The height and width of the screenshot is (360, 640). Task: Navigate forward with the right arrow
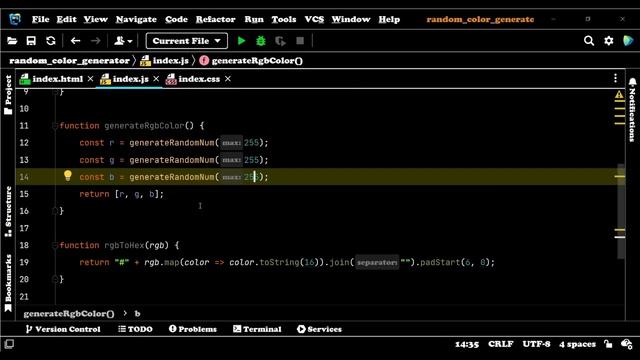coord(95,41)
